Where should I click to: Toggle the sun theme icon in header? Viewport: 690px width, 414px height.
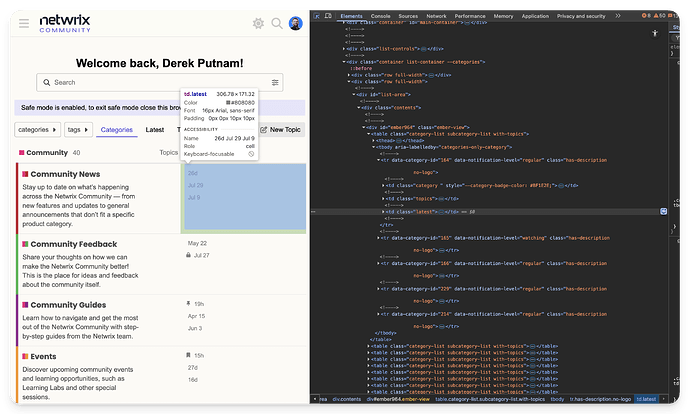point(258,23)
